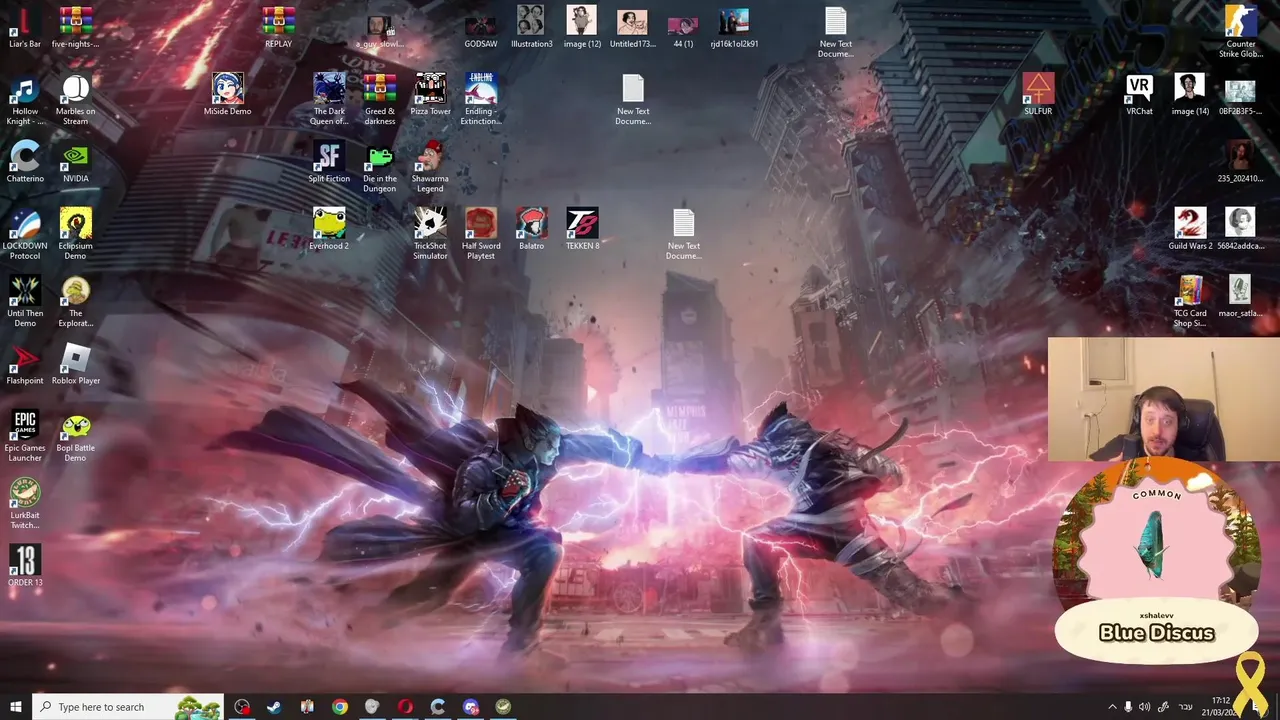Launch the Balatro desktop shortcut

pyautogui.click(x=531, y=230)
